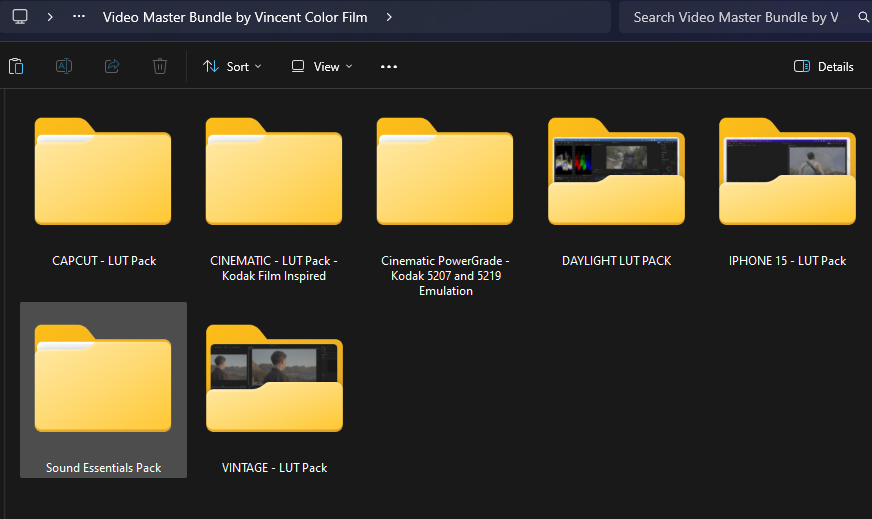Click the This PC monitor icon
The image size is (872, 519).
click(x=20, y=17)
